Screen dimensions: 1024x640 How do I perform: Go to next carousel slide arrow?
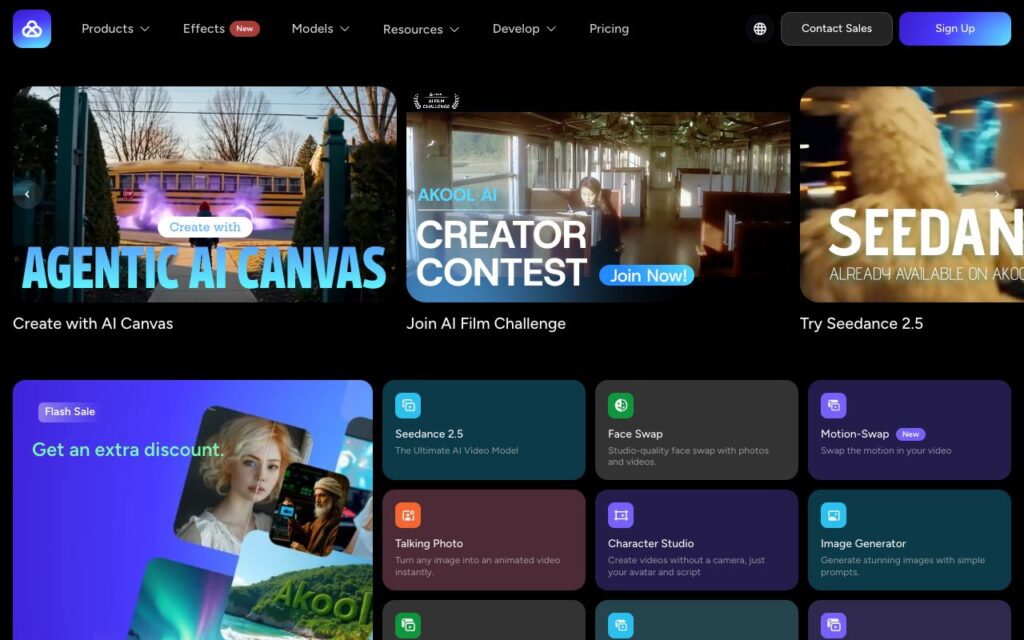point(997,194)
